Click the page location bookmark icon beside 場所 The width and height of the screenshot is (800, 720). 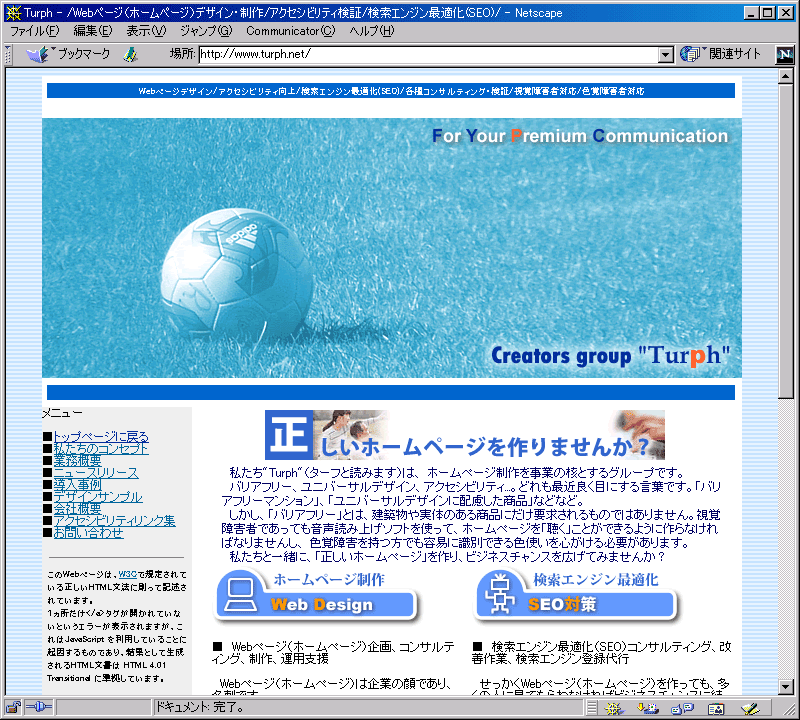131,55
